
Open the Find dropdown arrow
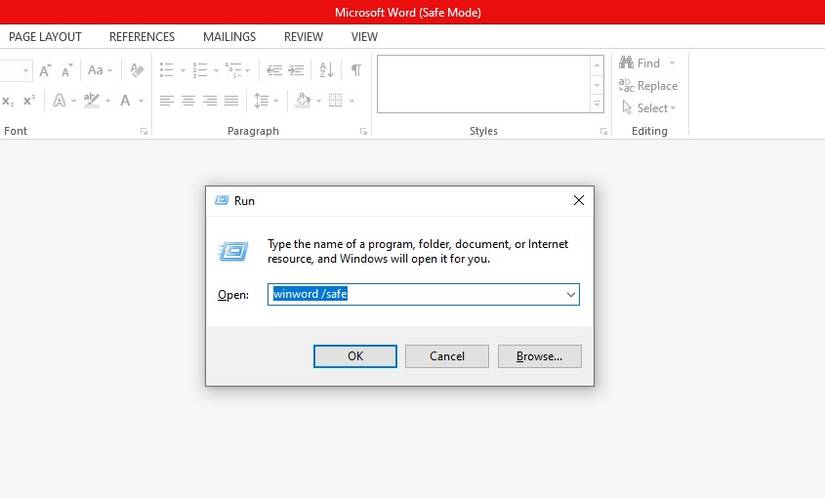tap(672, 63)
